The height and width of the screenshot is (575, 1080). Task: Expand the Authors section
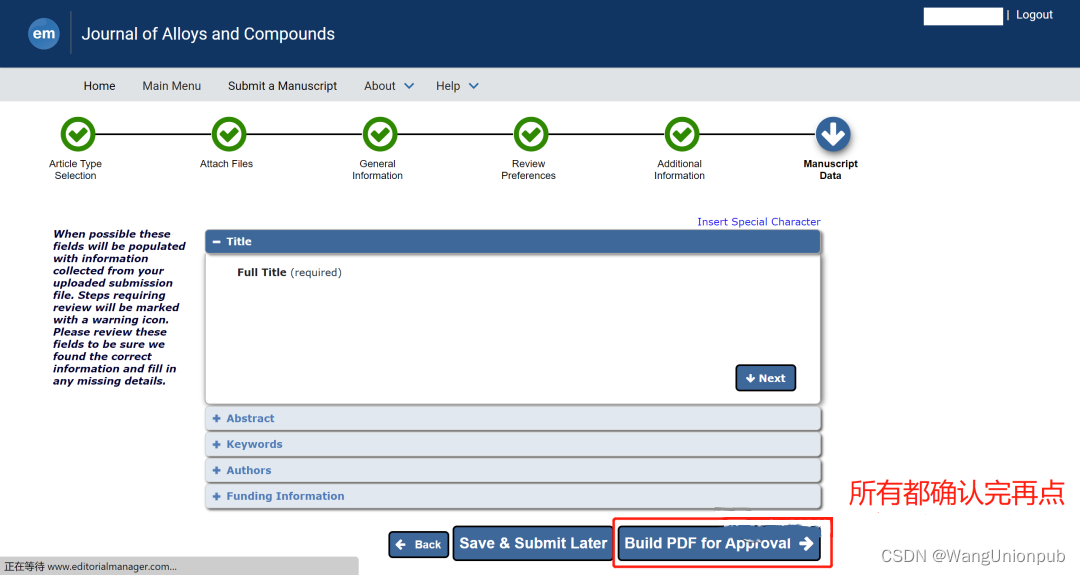[x=512, y=470]
